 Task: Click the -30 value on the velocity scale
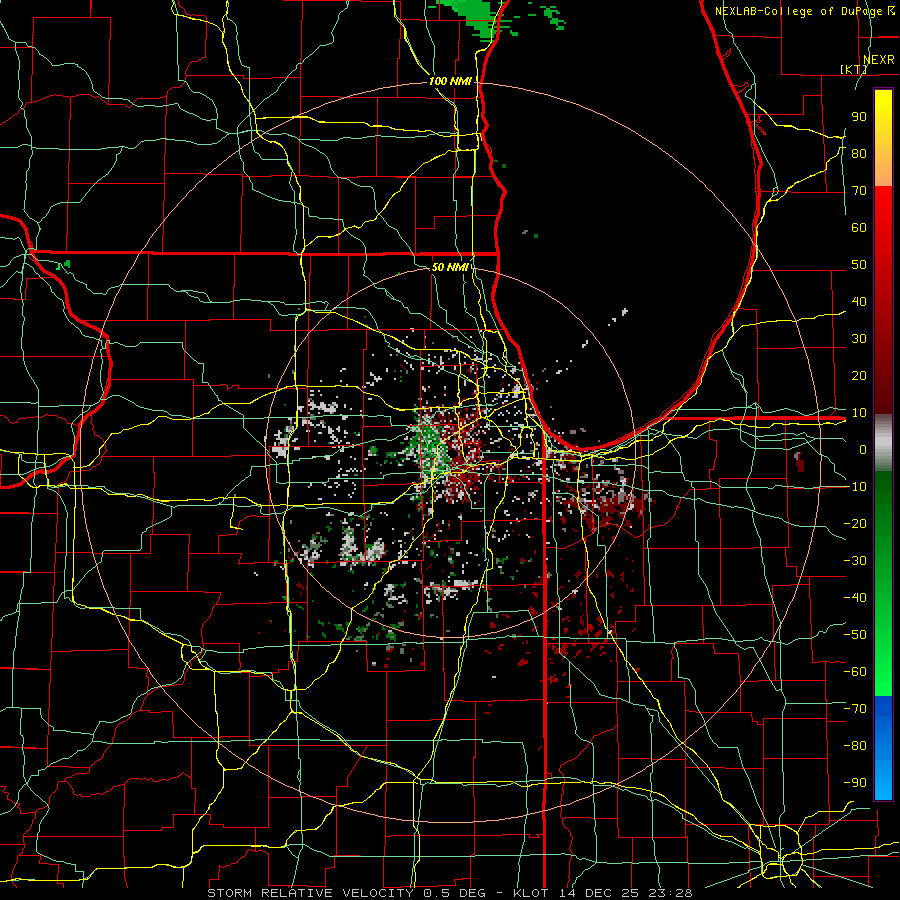[855, 560]
